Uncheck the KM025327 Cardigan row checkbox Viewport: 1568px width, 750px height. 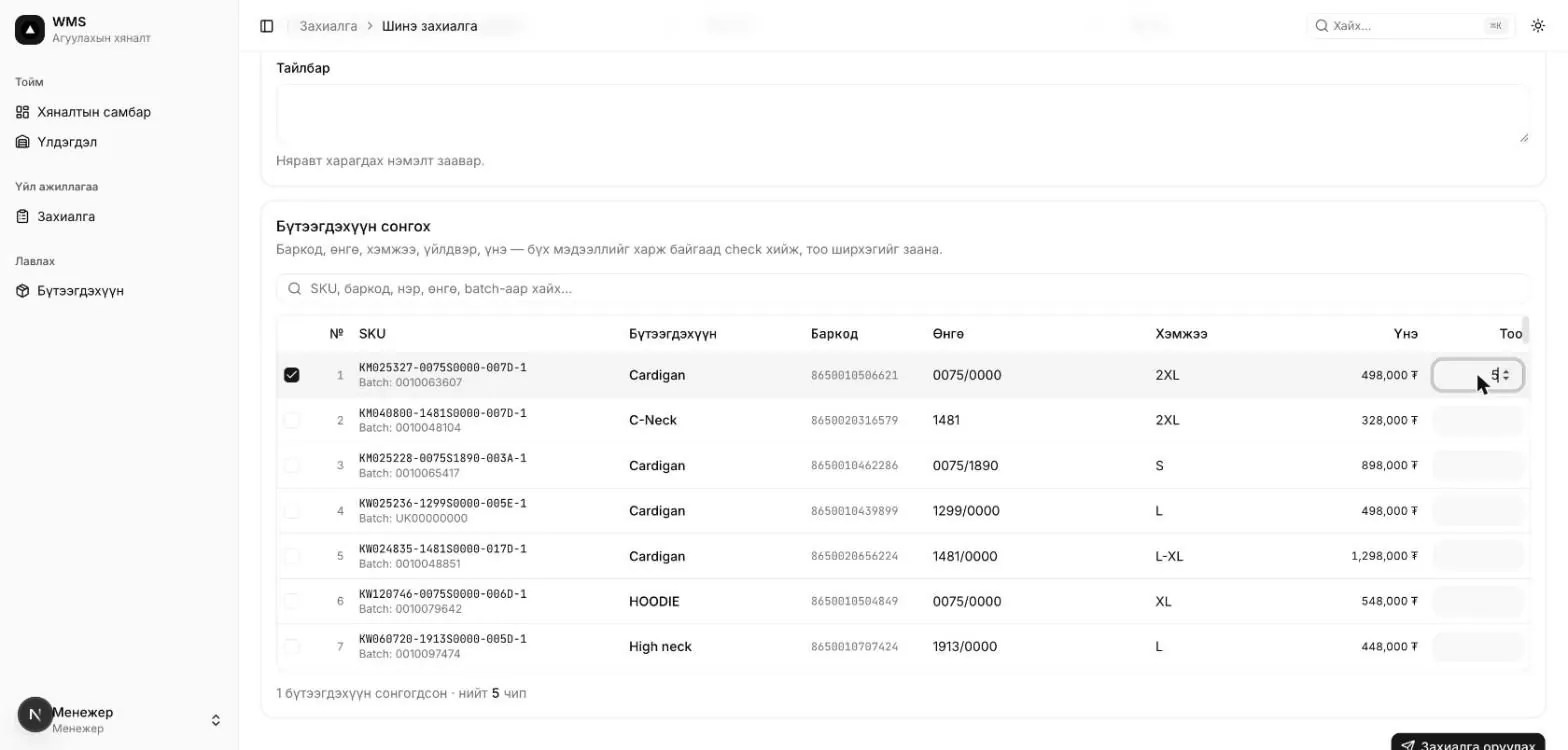coord(292,375)
